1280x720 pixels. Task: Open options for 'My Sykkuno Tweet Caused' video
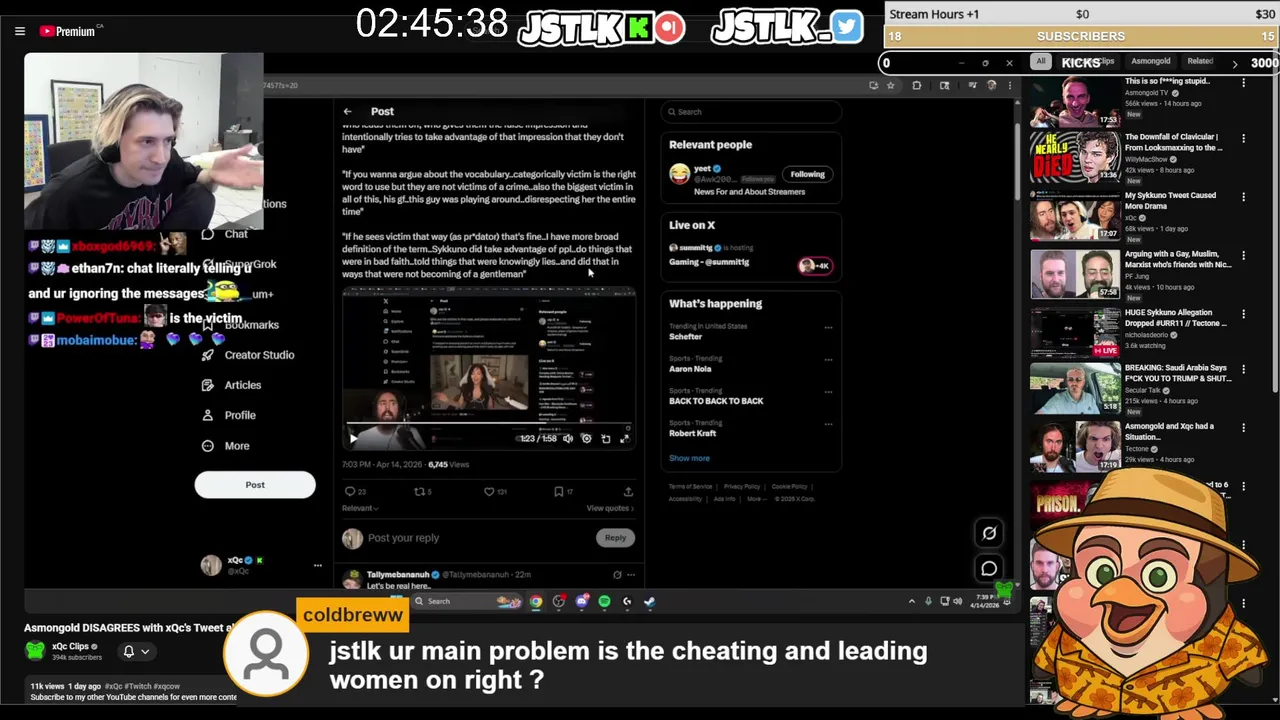coord(1244,198)
